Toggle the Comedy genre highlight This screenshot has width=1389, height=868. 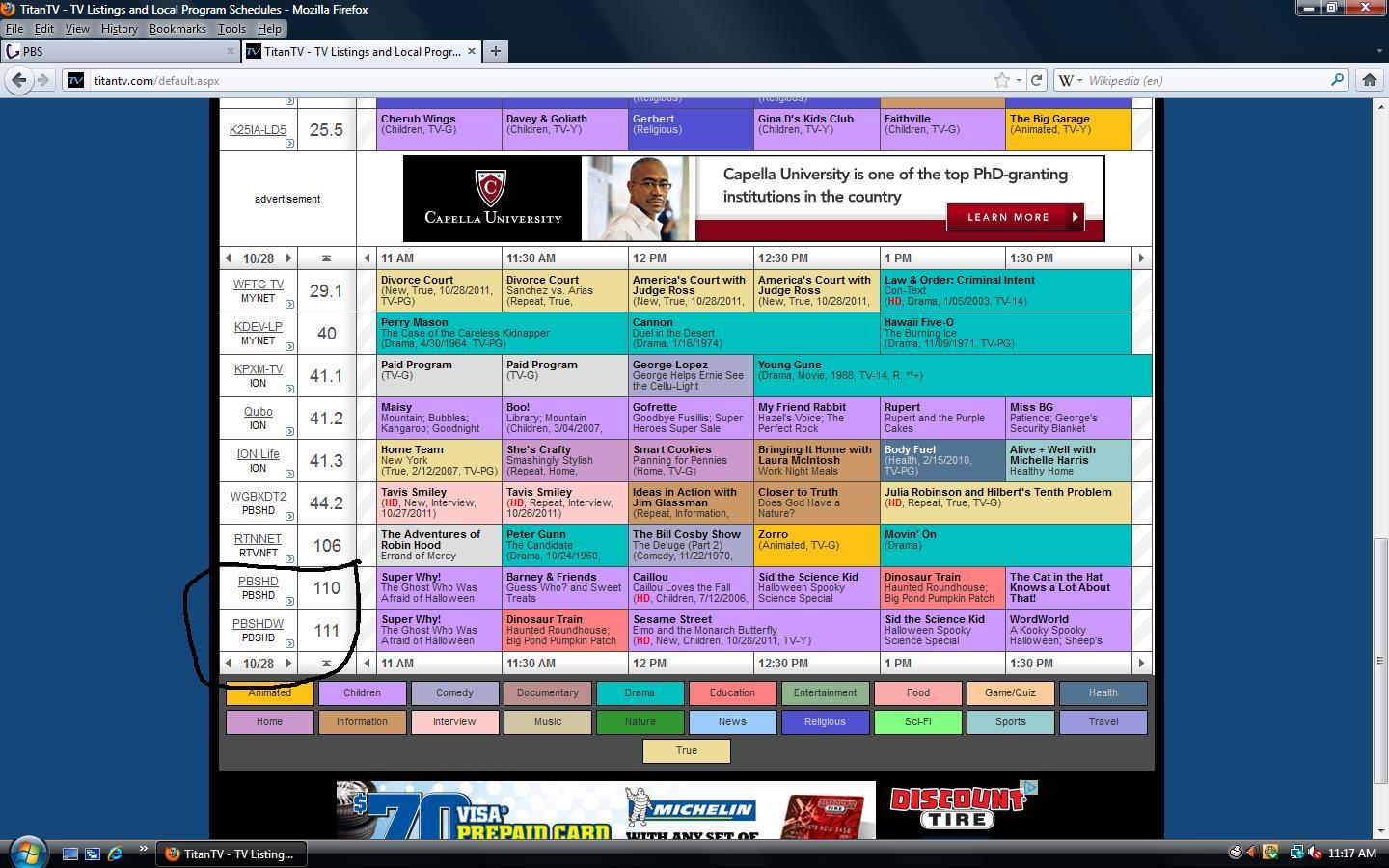pyautogui.click(x=454, y=692)
